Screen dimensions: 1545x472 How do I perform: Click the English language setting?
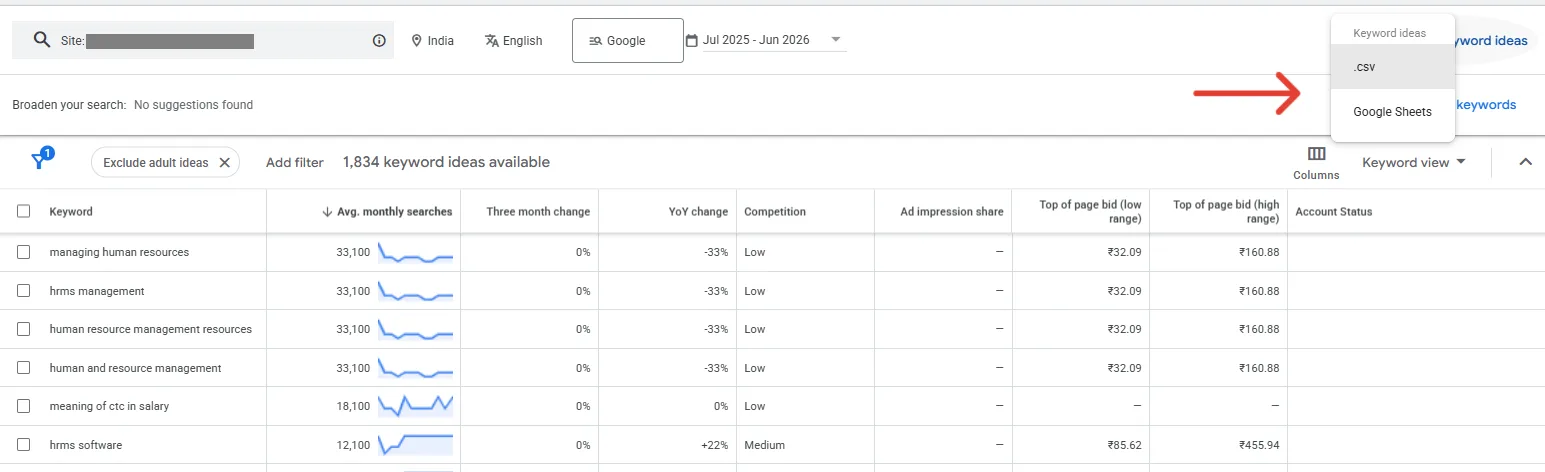[x=514, y=41]
